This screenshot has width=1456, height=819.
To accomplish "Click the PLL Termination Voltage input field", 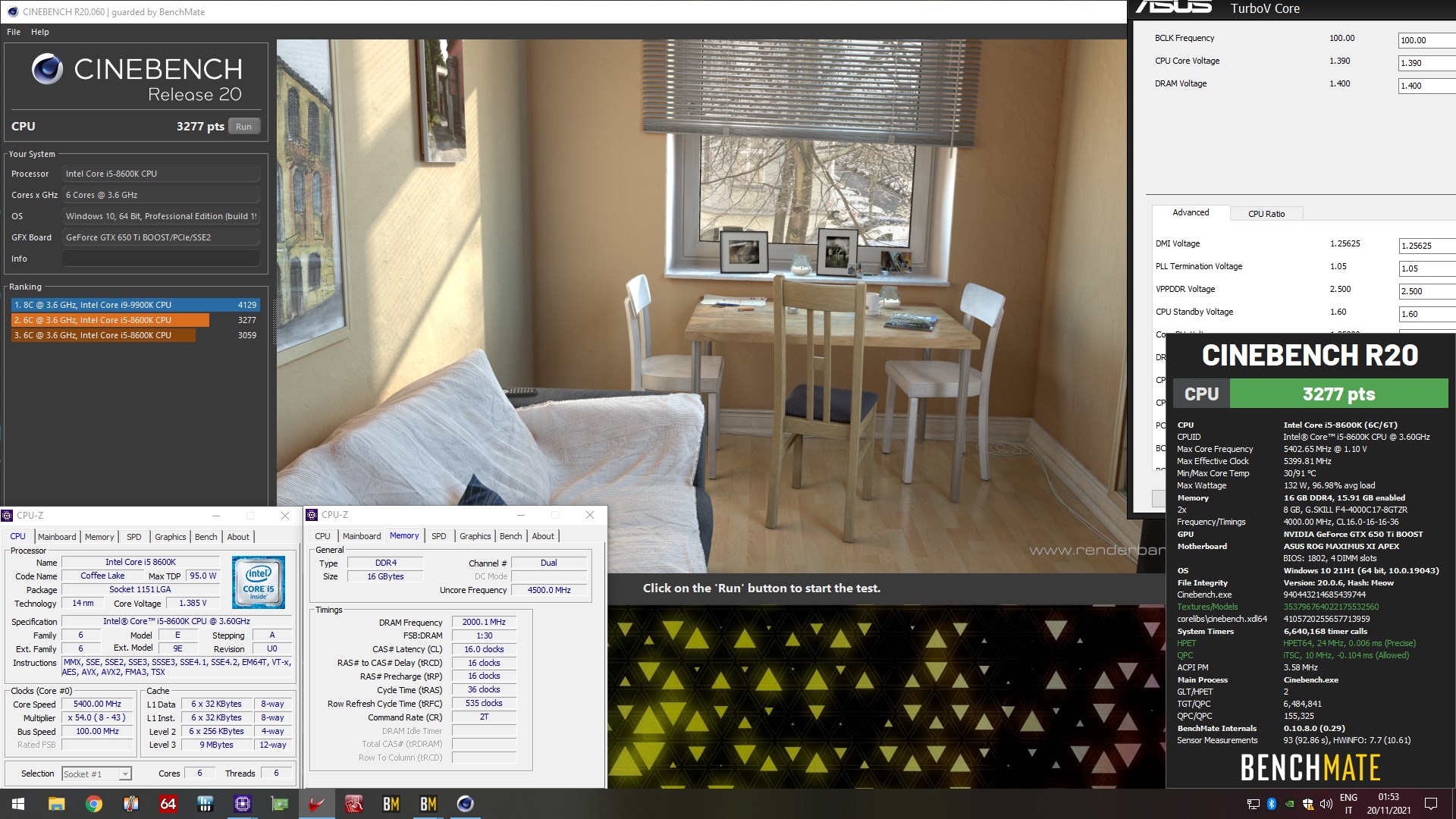I will point(1427,268).
